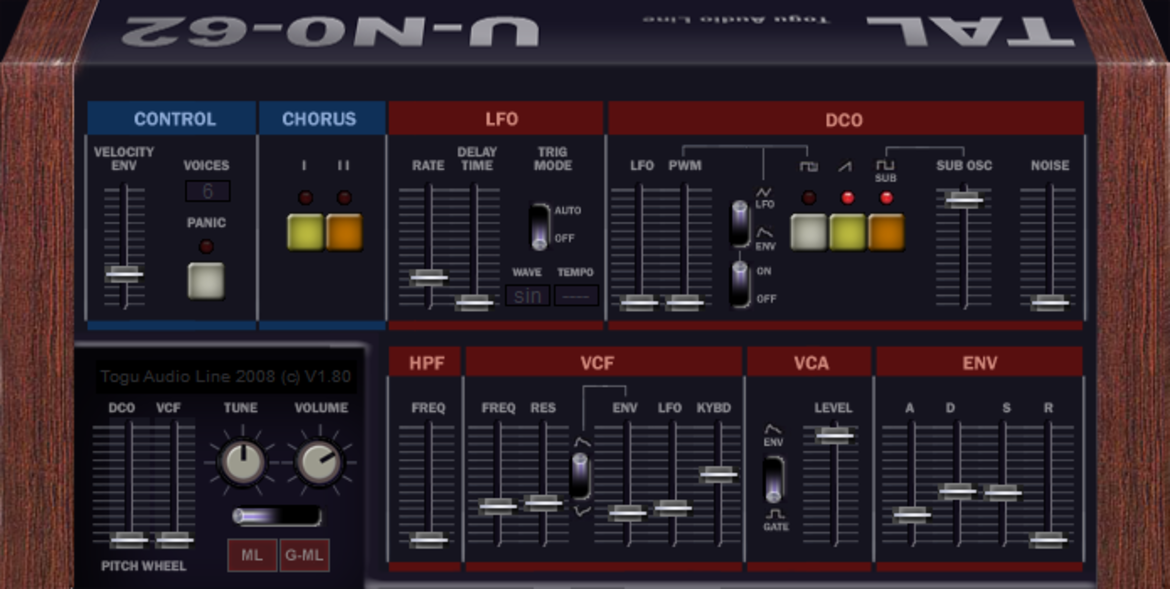
Task: Toggle Chorus II orange button
Action: [x=344, y=231]
